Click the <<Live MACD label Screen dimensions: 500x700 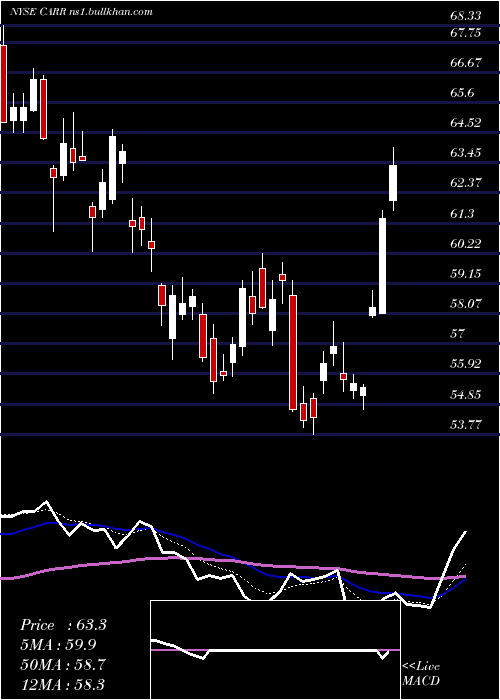coord(421,673)
